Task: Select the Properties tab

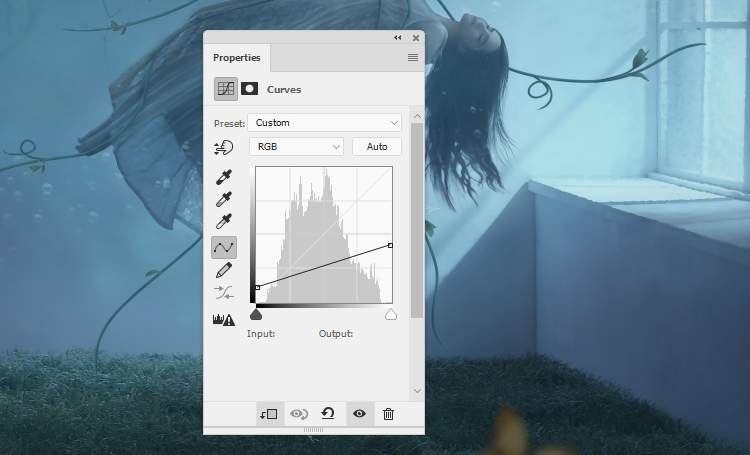Action: click(x=237, y=58)
